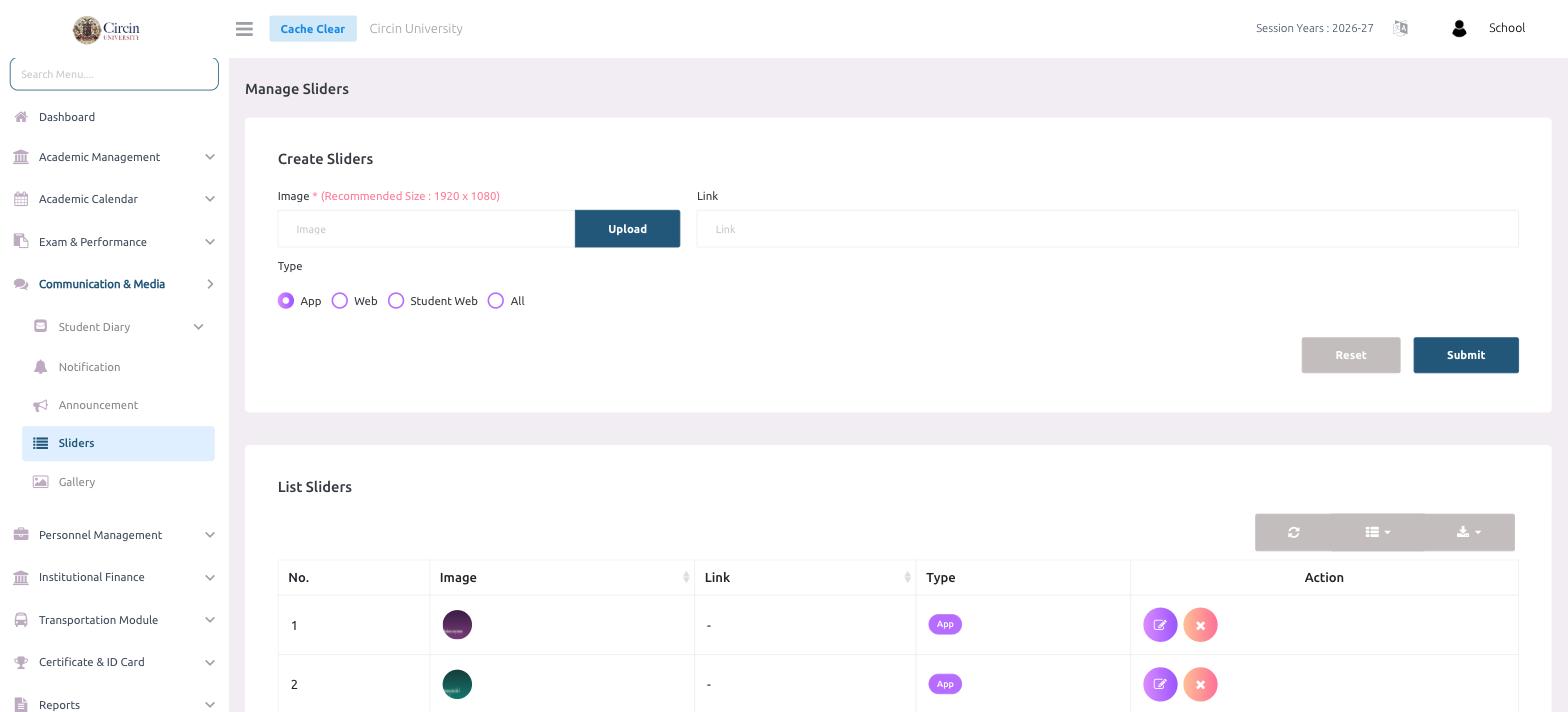Refresh the sliders list table

click(x=1293, y=532)
